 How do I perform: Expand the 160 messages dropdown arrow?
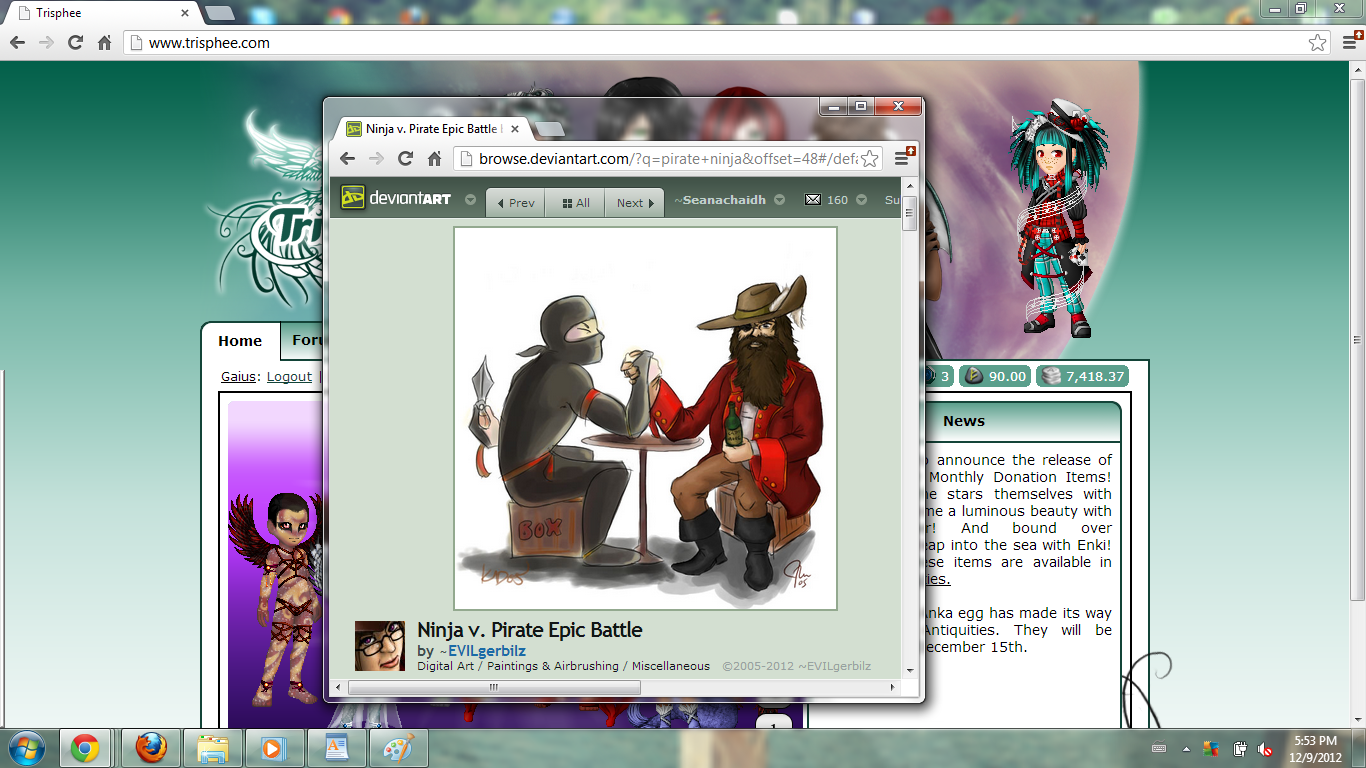click(x=863, y=200)
